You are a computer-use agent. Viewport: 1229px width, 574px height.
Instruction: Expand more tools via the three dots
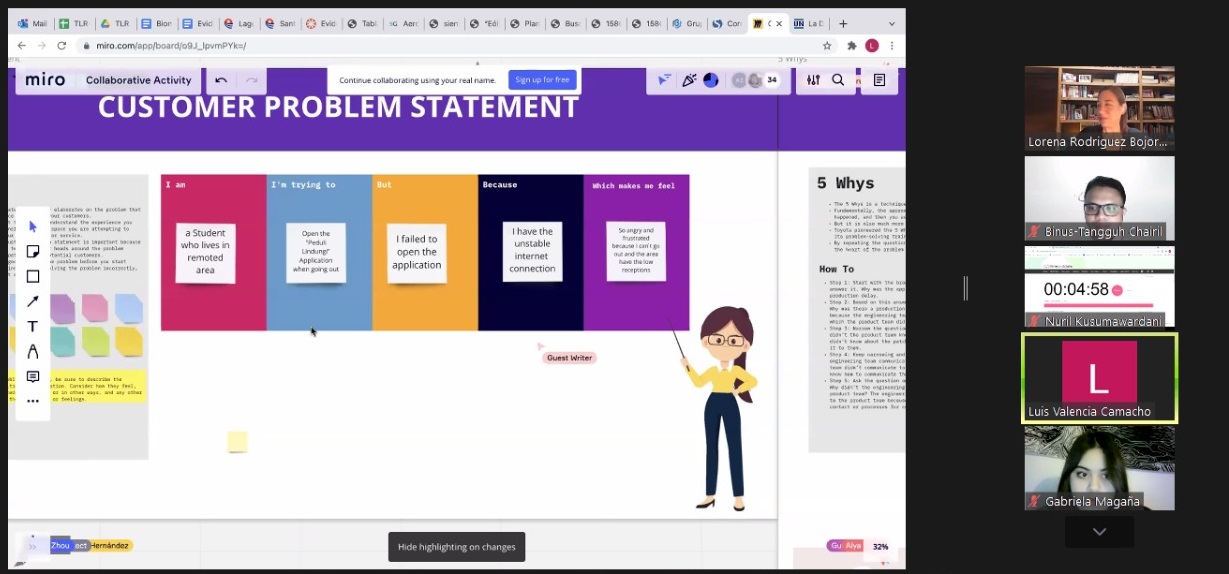33,401
